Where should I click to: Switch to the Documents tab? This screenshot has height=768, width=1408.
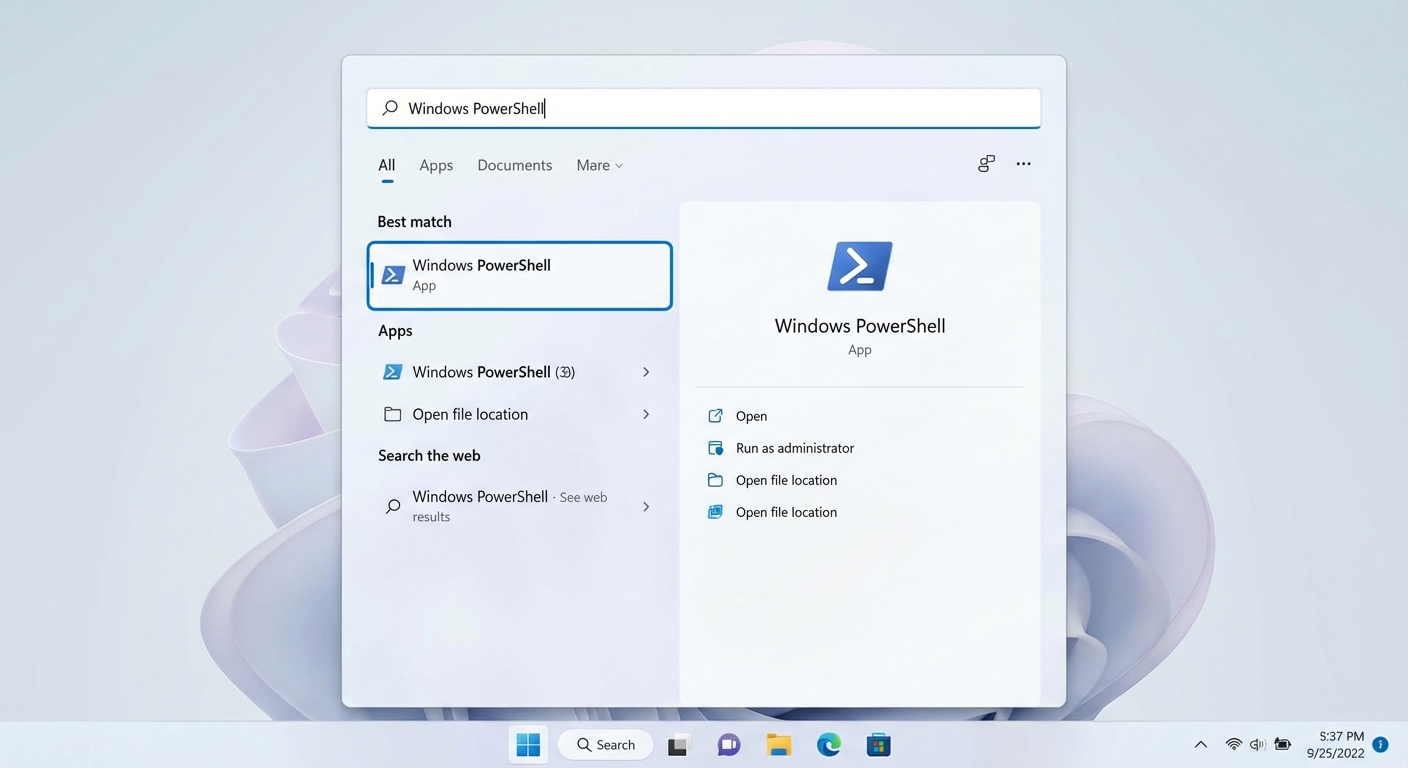pos(514,165)
